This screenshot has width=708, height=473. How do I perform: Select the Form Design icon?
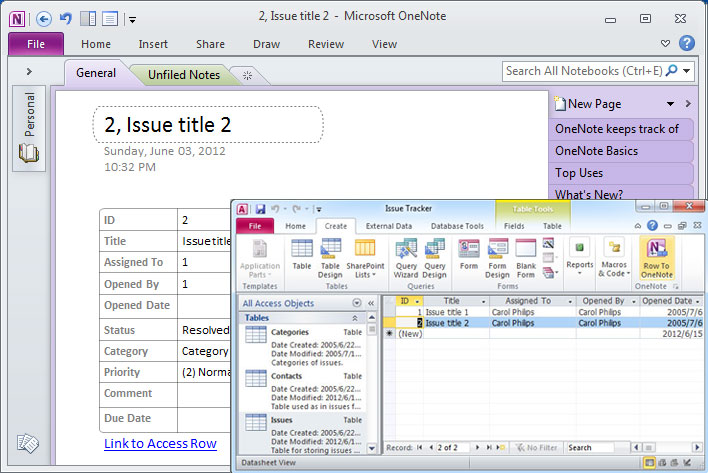[x=497, y=257]
